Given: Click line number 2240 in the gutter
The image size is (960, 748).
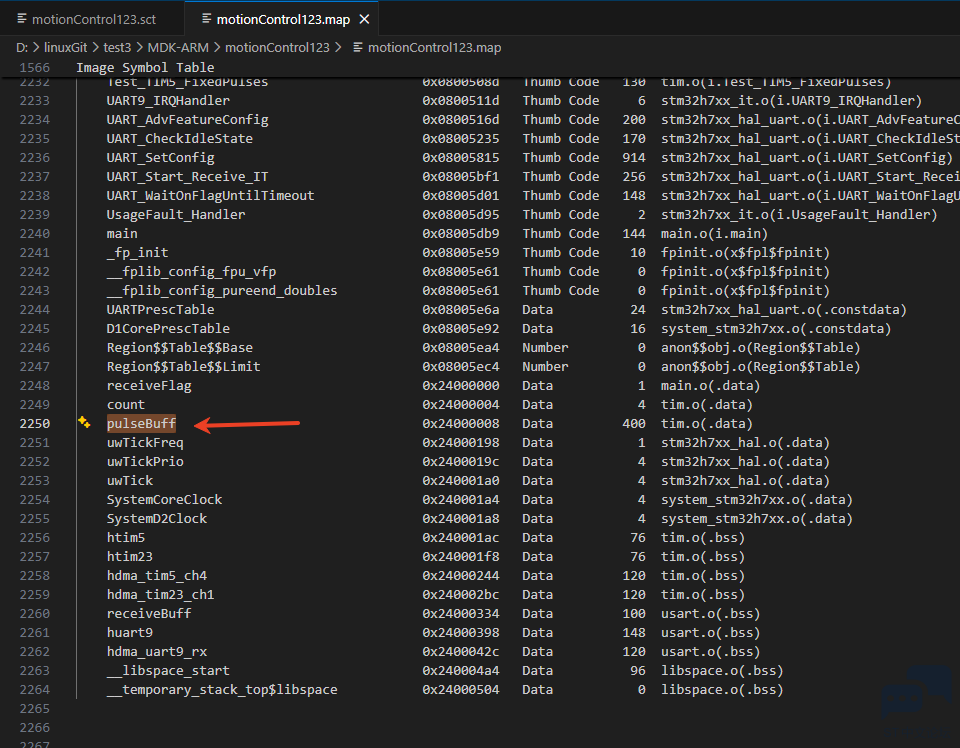Looking at the screenshot, I should [34, 233].
